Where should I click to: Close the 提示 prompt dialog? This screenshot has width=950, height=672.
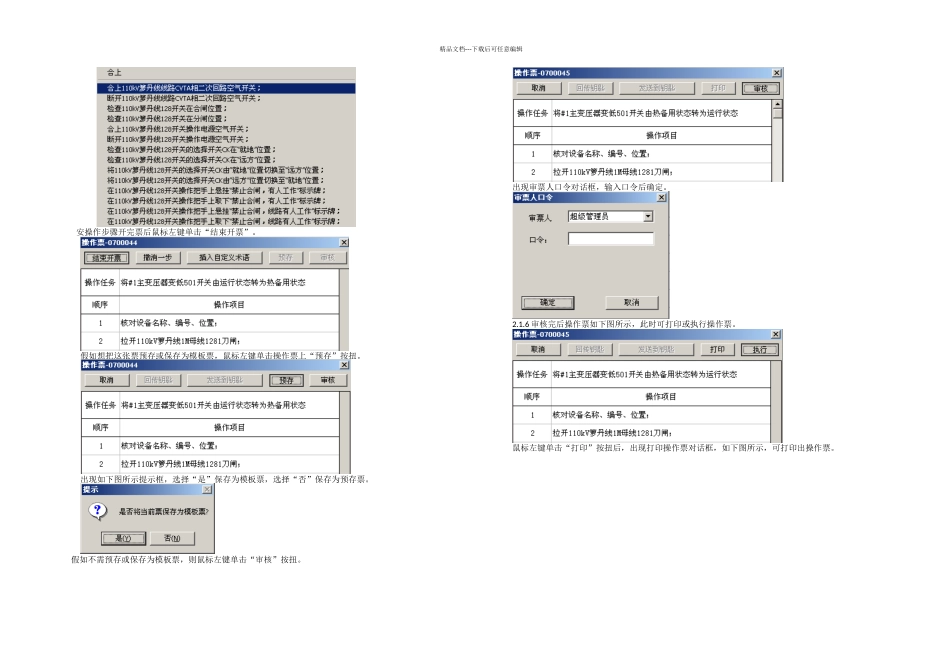tap(207, 490)
